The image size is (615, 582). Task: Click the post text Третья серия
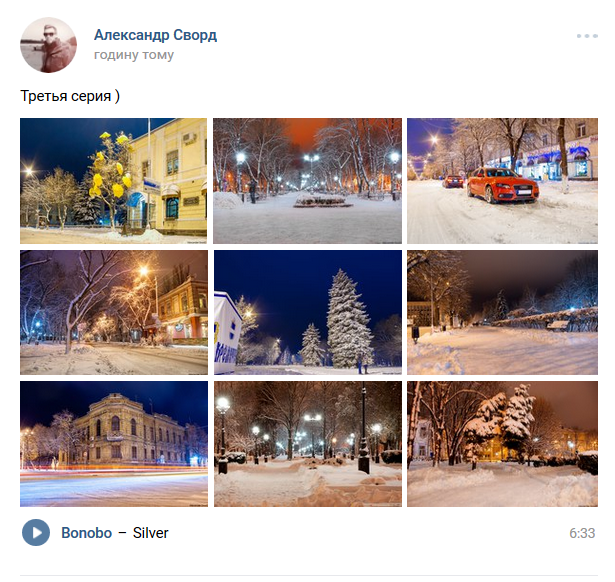(70, 96)
